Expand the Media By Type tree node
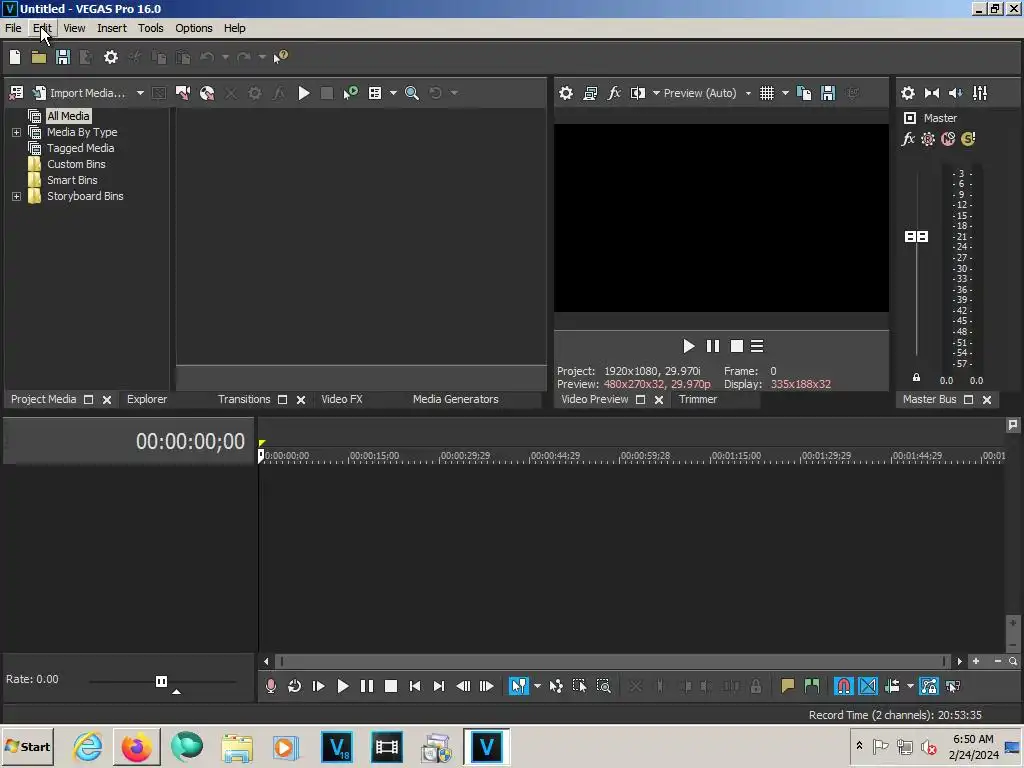The height and width of the screenshot is (768, 1024). click(x=16, y=133)
